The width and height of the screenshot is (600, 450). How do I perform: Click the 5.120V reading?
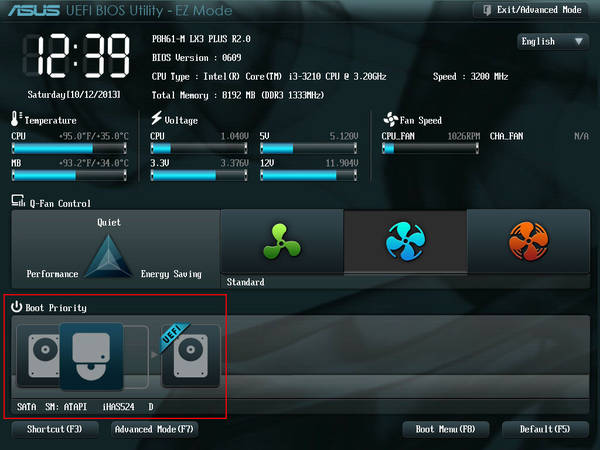pos(344,136)
